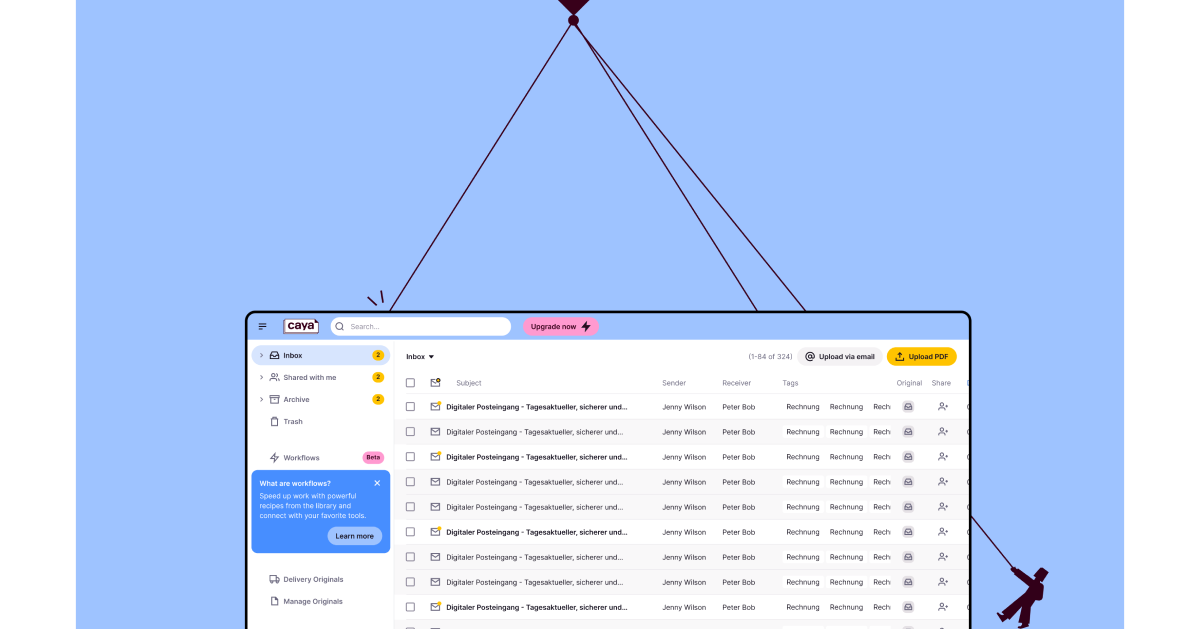Tick the checkbox of the sixth email row

pos(410,532)
